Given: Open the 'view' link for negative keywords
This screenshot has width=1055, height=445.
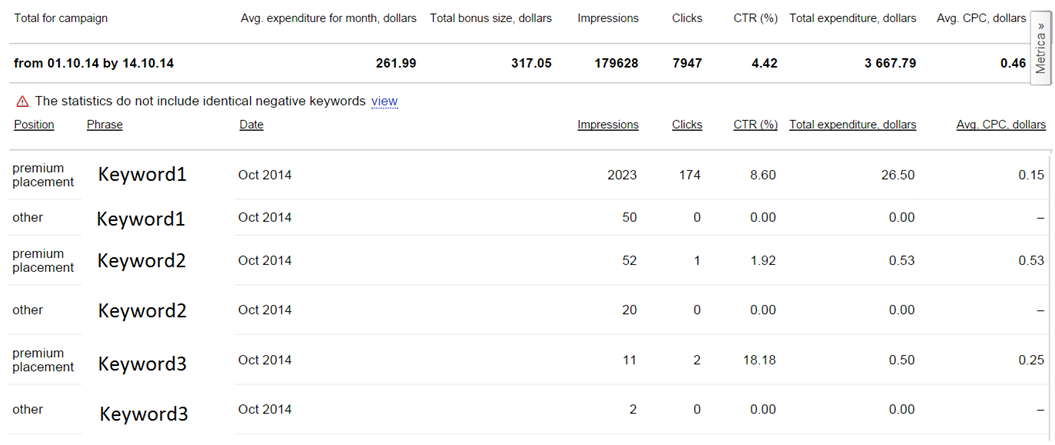Looking at the screenshot, I should coord(384,101).
